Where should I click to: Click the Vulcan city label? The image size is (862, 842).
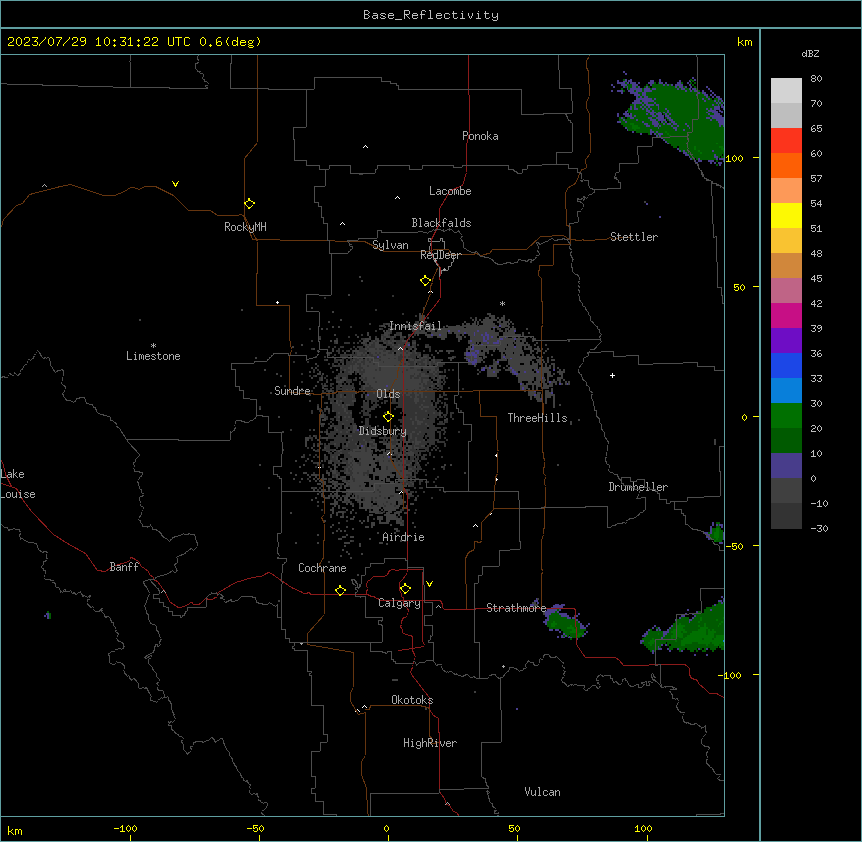pos(542,792)
